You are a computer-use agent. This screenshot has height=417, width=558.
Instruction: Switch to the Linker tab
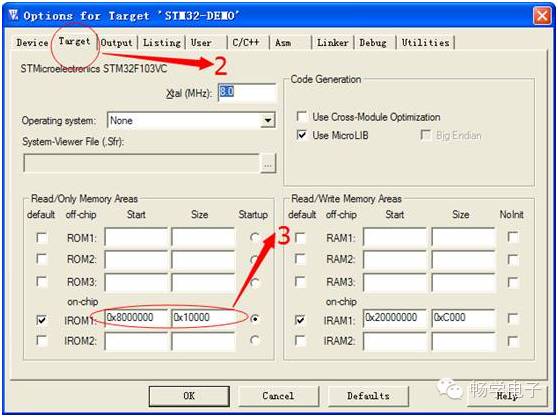pyautogui.click(x=332, y=43)
